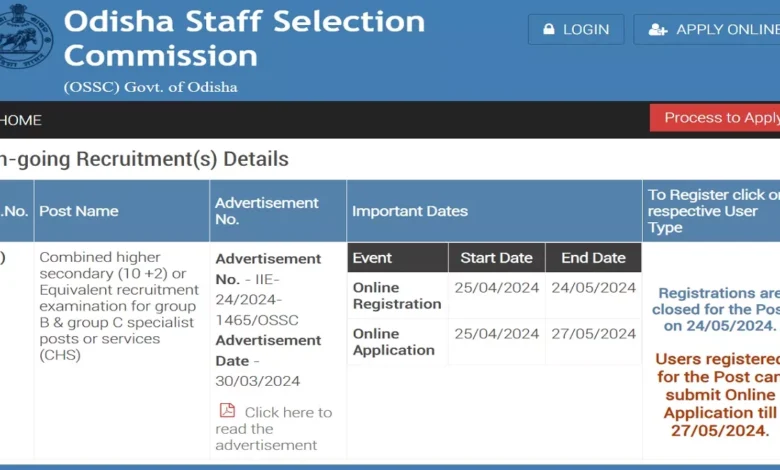Click the lock icon in the LOGIN button
The height and width of the screenshot is (470, 780).
tap(548, 30)
